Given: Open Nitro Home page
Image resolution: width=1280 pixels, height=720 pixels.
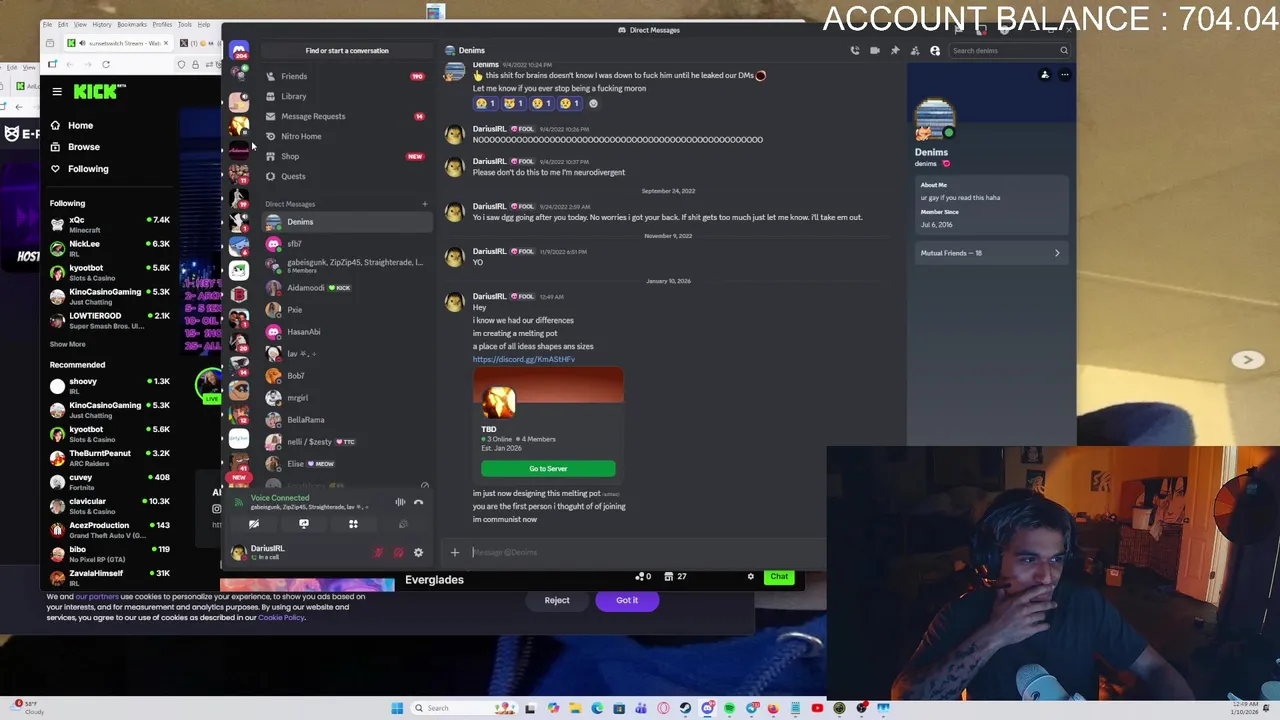Looking at the screenshot, I should [346, 136].
